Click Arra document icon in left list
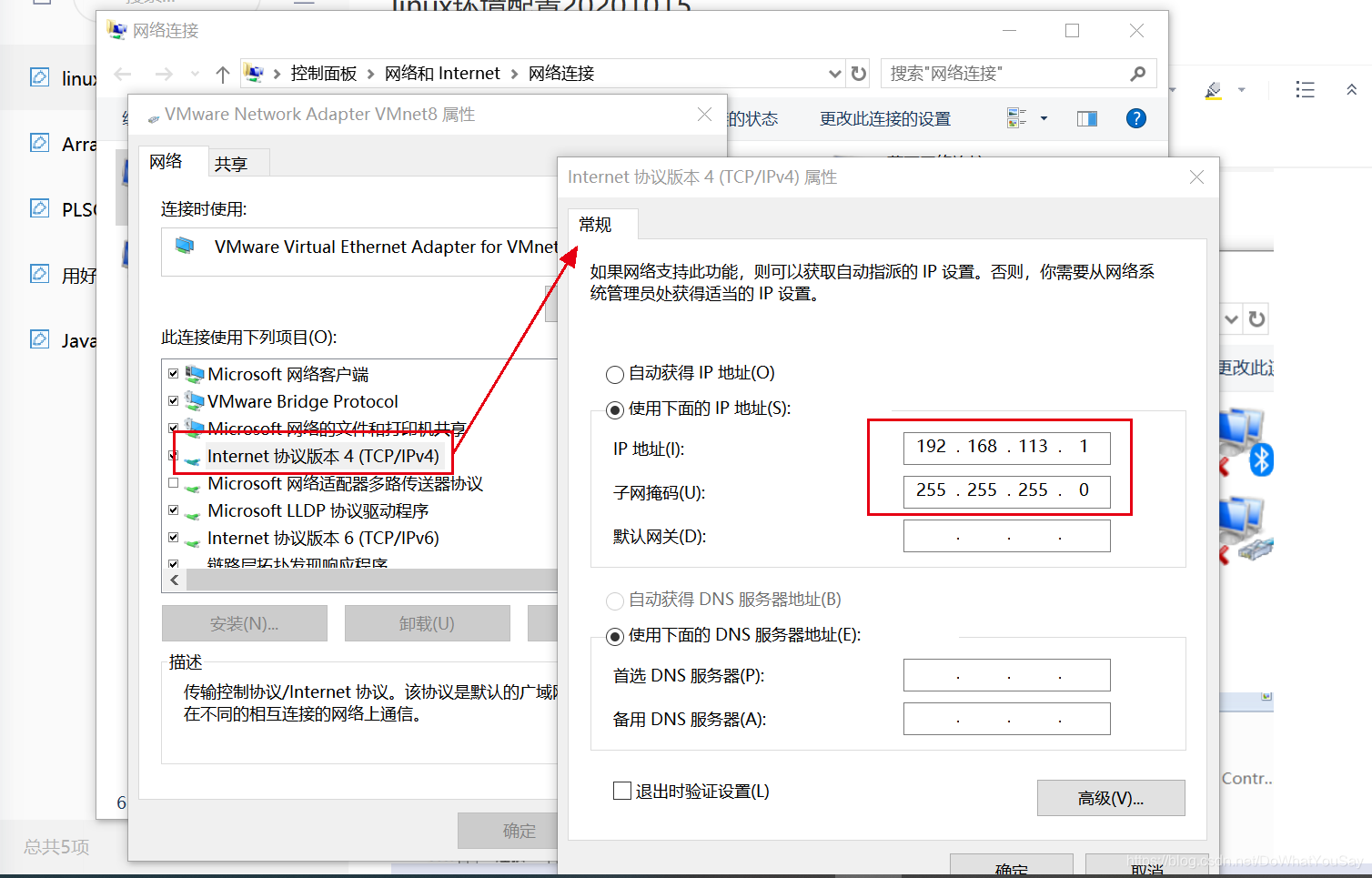The width and height of the screenshot is (1372, 878). (x=40, y=142)
